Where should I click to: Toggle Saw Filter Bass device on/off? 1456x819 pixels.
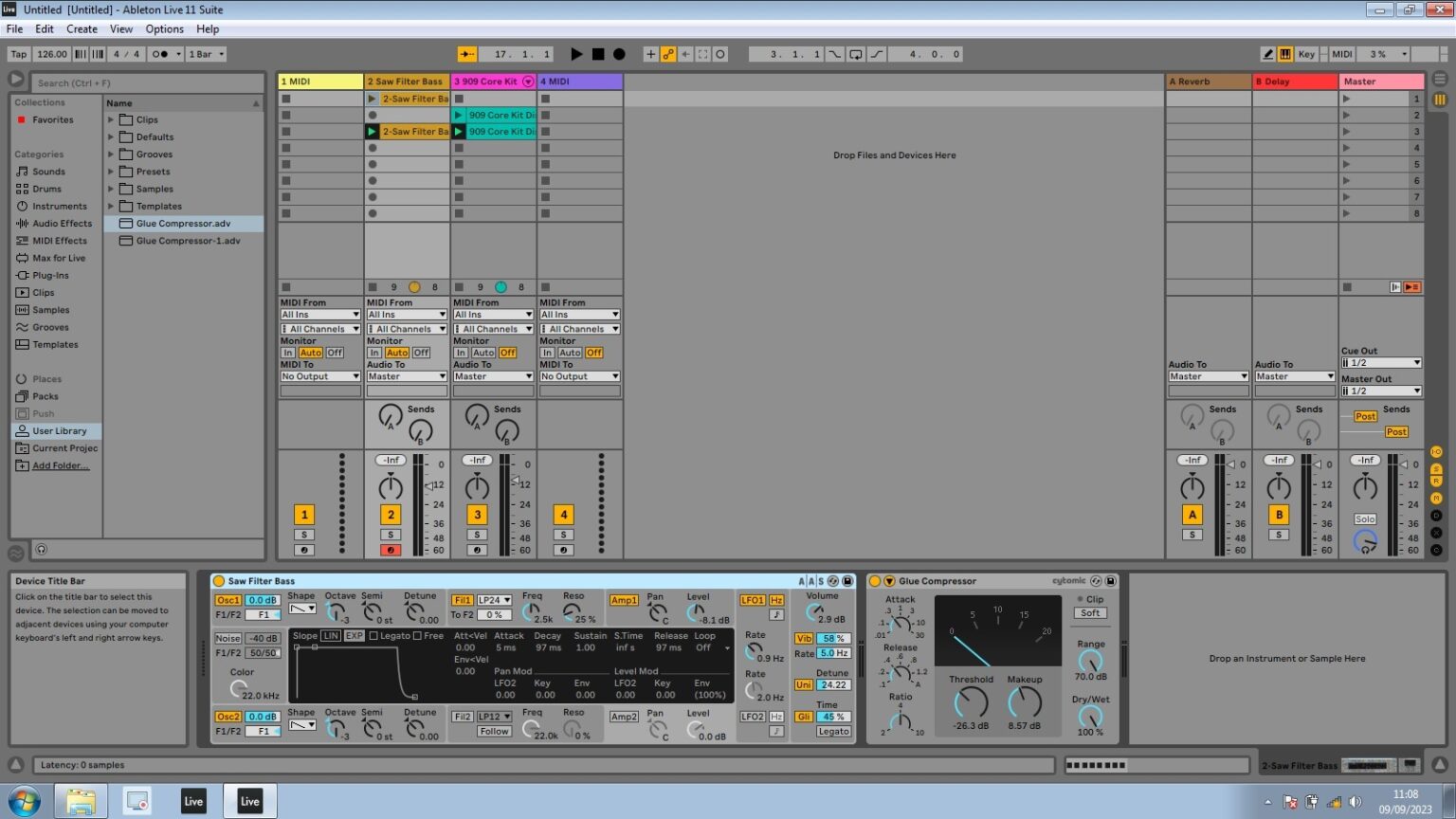219,581
